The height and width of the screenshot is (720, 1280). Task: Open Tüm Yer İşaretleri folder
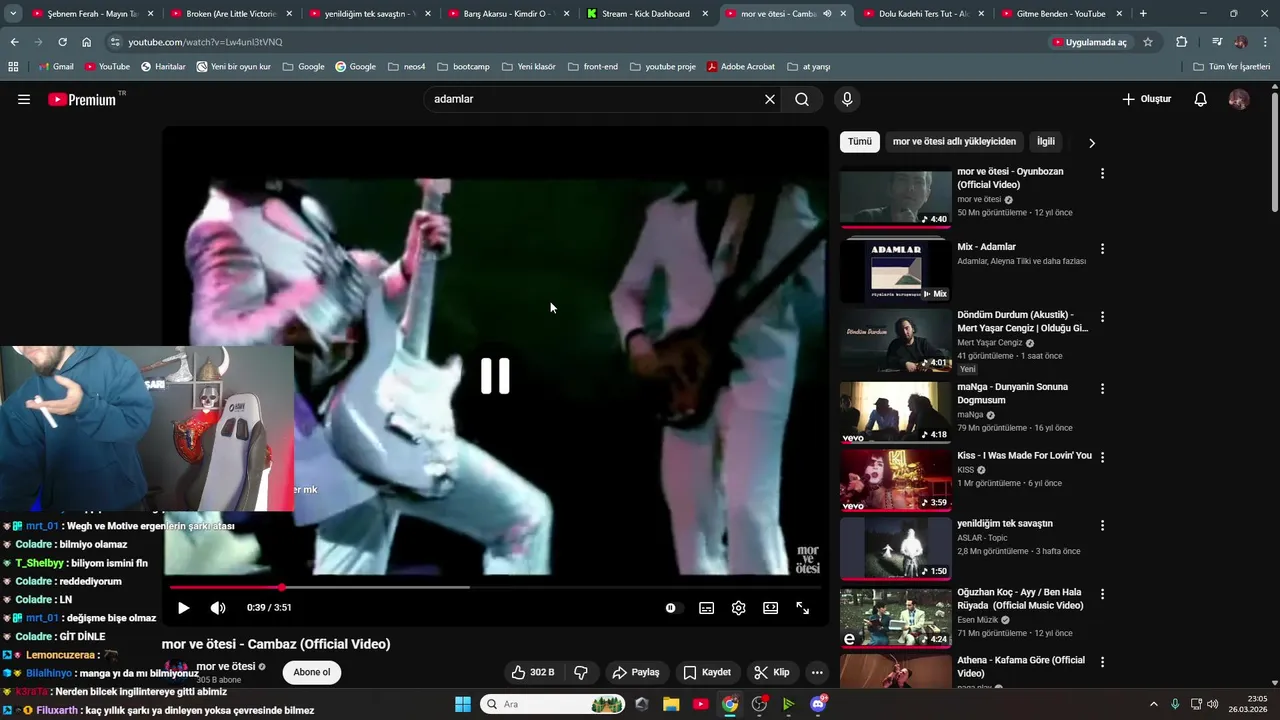(x=1232, y=67)
